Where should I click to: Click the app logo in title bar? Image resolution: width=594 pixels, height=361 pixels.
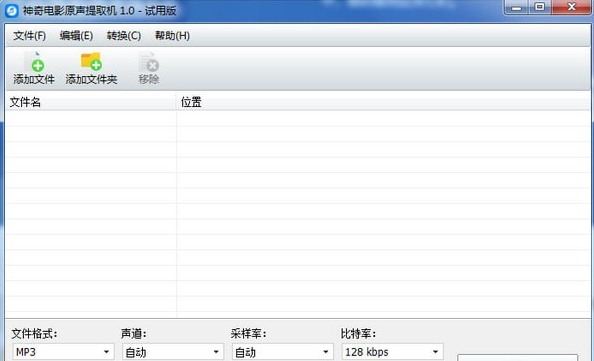(11, 11)
